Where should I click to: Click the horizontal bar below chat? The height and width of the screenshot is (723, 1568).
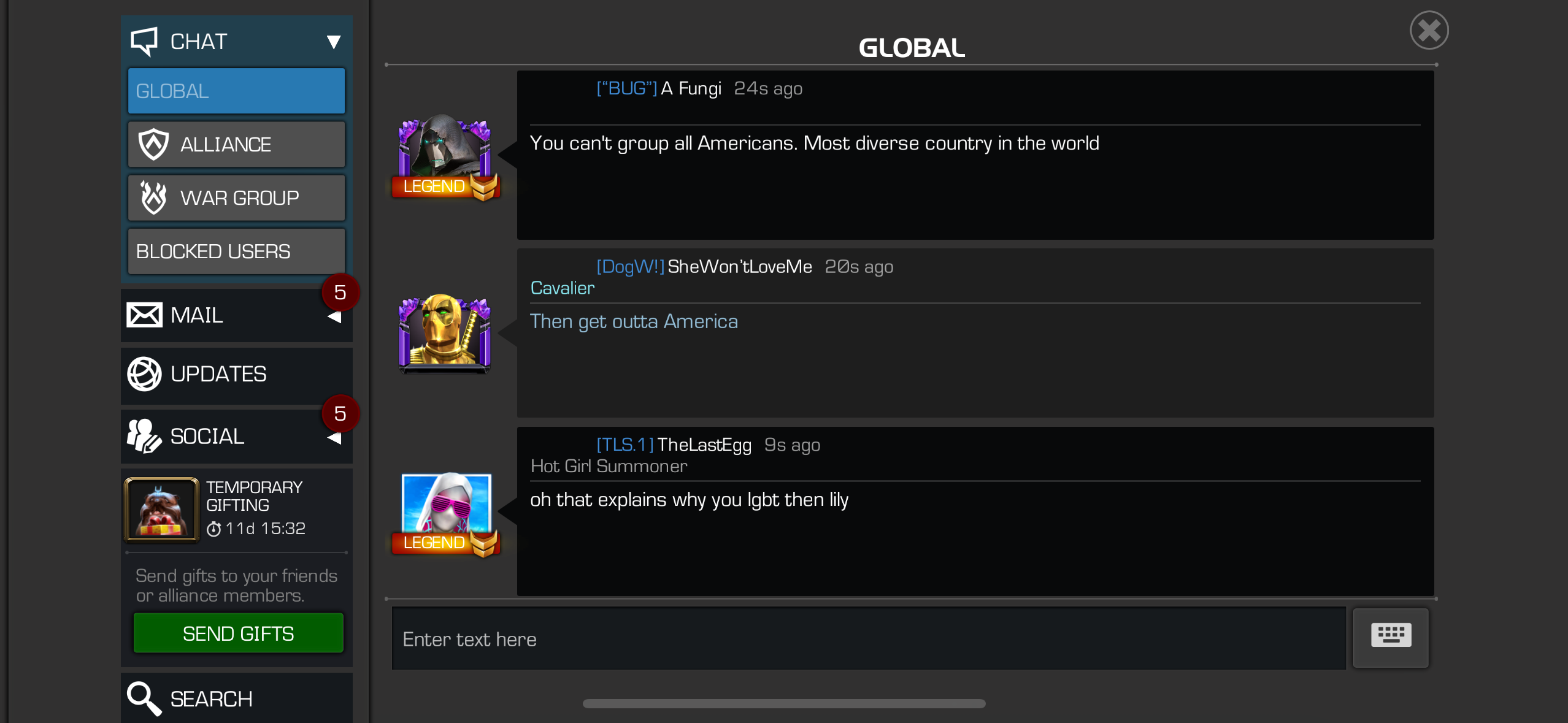(x=784, y=703)
